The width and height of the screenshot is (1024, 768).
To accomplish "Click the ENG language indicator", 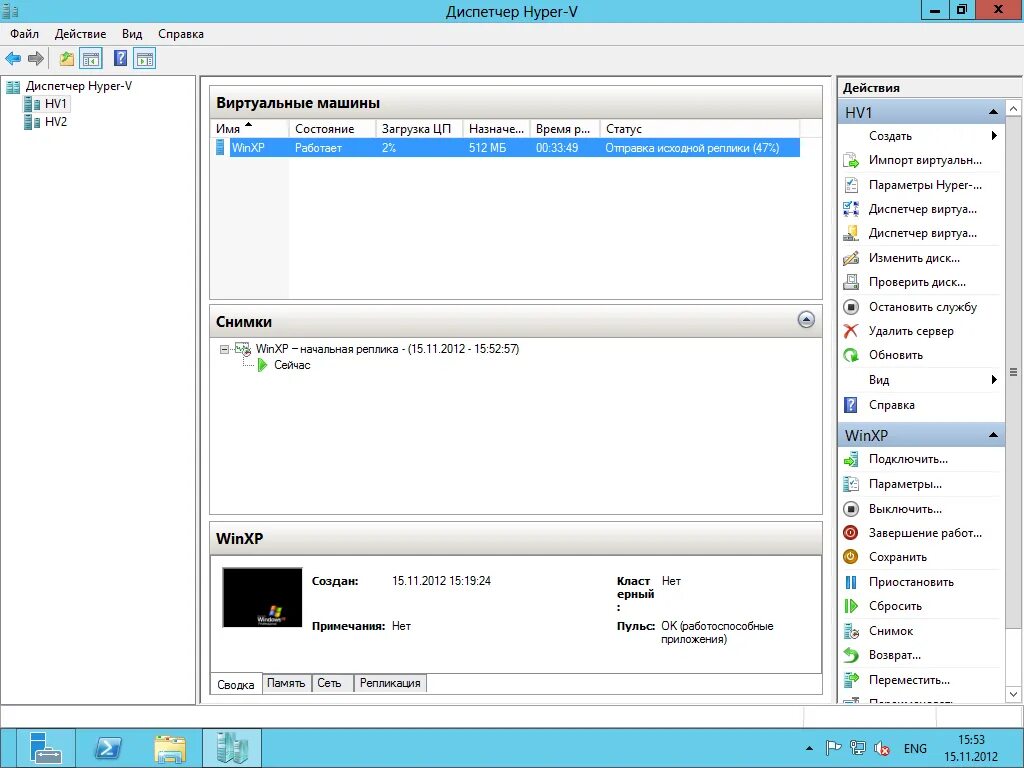I will point(915,748).
